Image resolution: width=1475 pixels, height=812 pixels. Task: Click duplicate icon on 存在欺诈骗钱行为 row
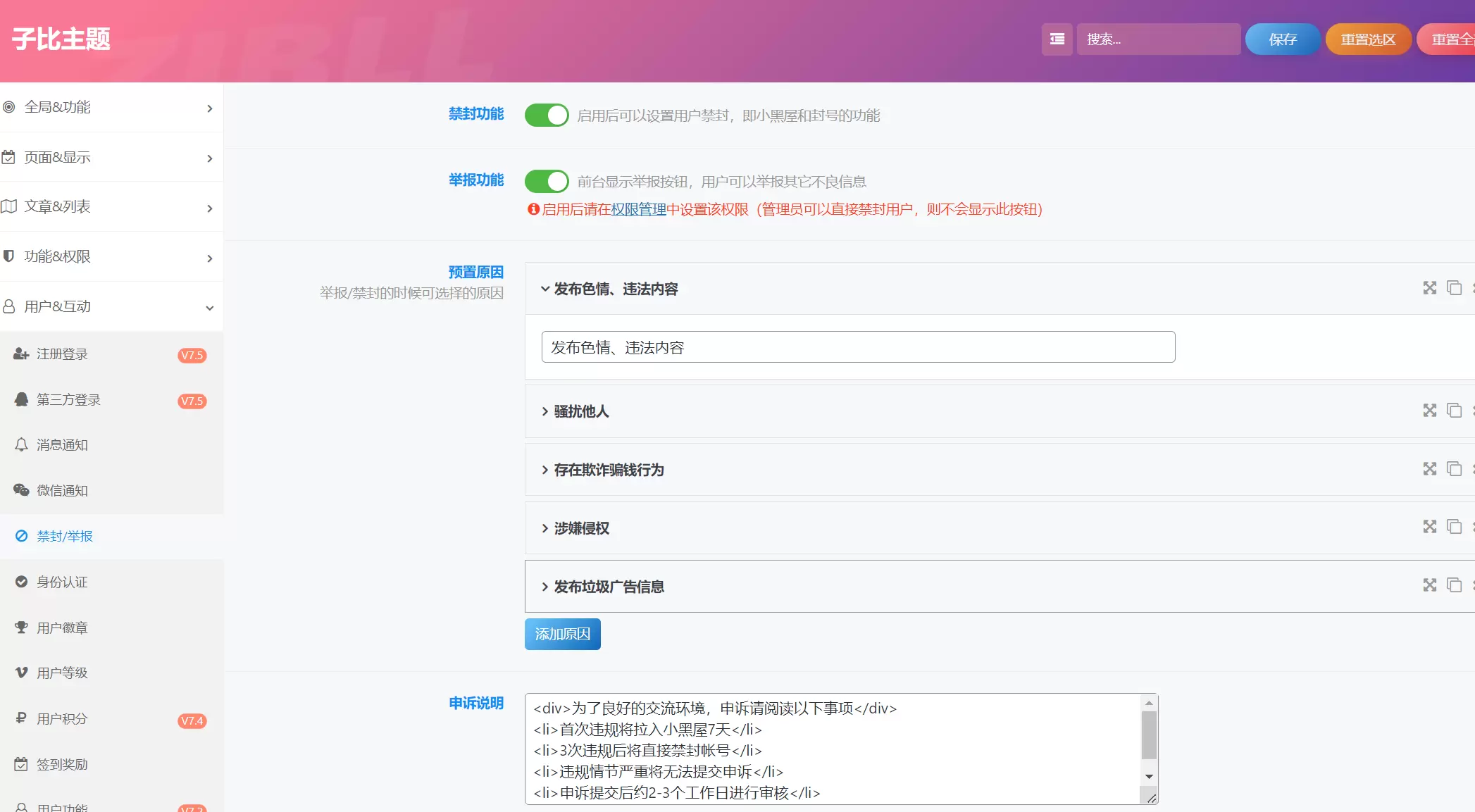1454,469
